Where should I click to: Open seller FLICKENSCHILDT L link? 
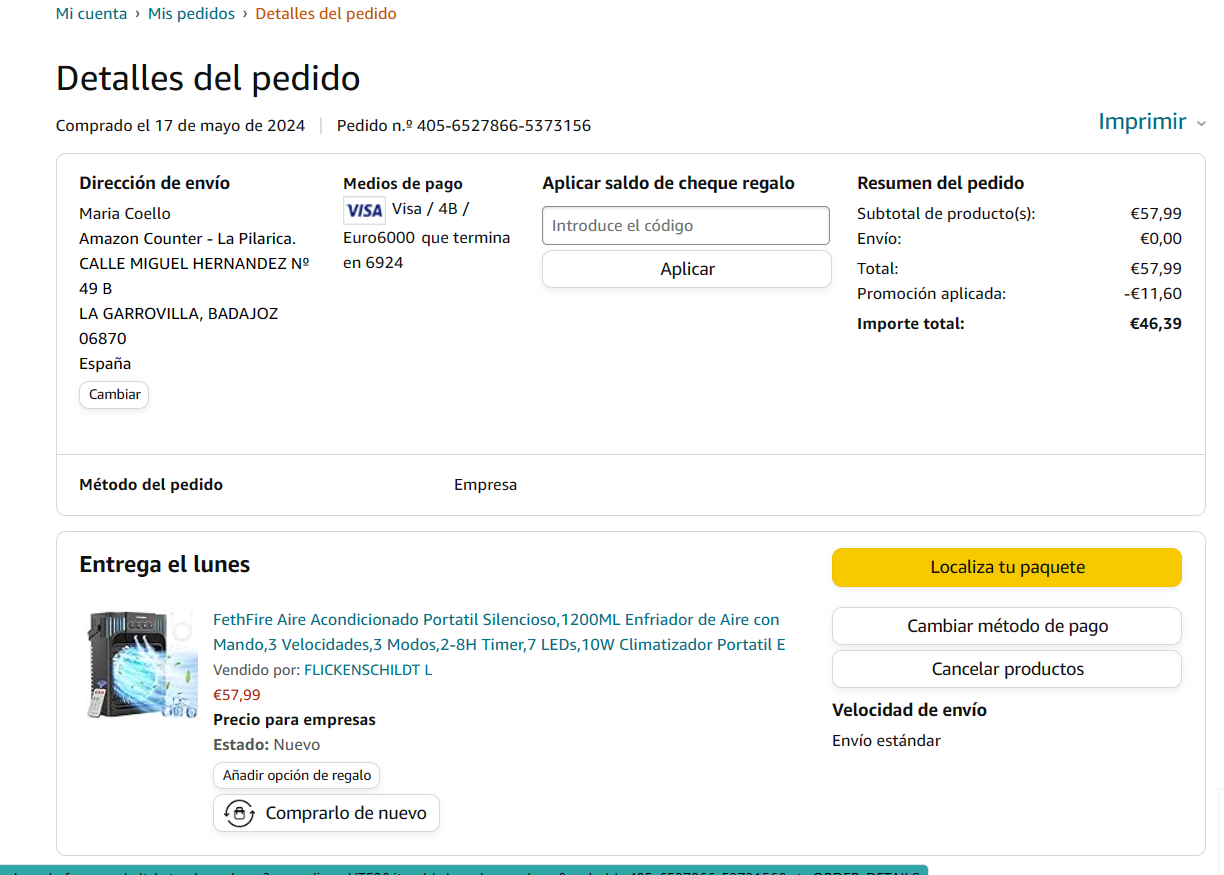[x=367, y=670]
